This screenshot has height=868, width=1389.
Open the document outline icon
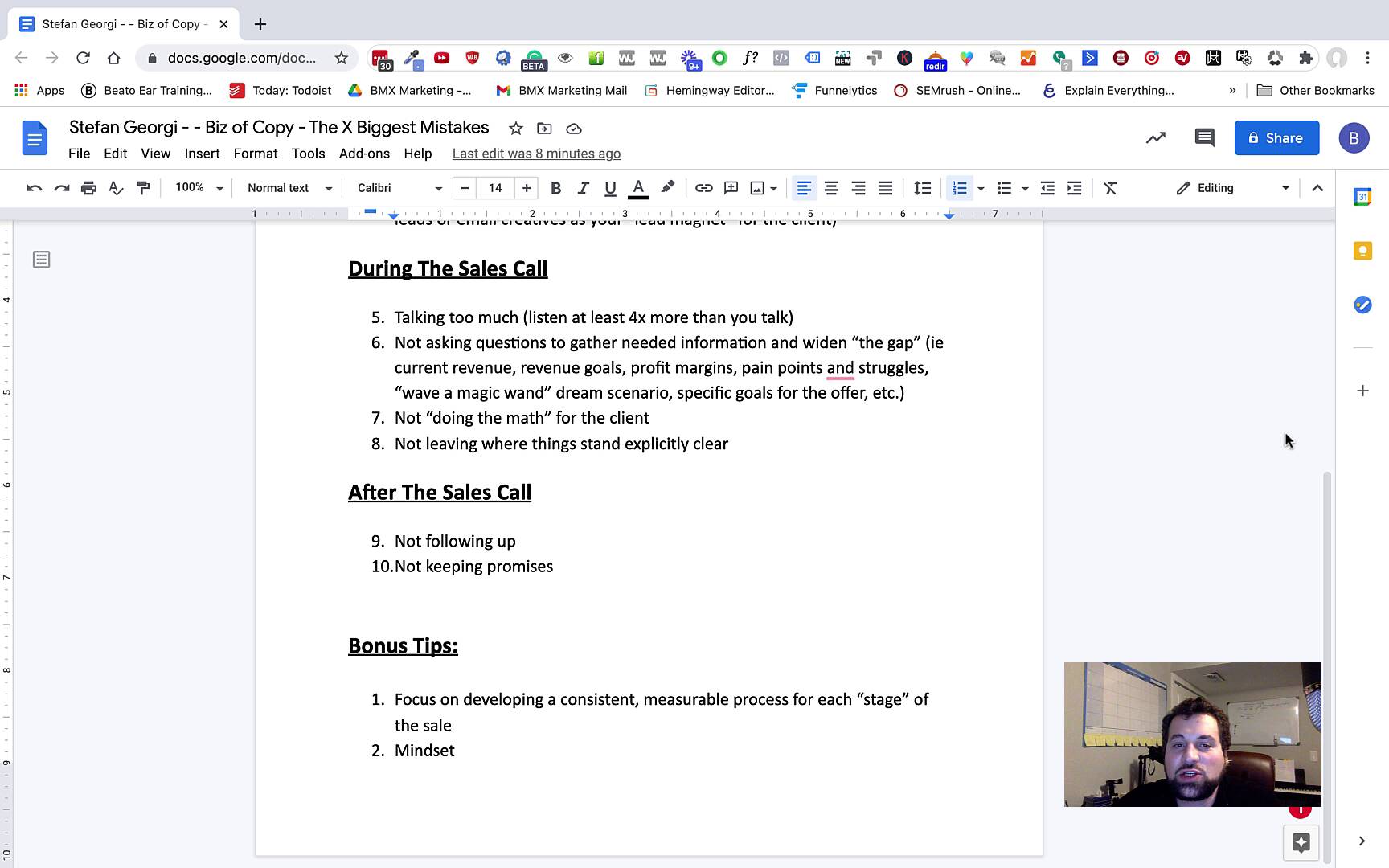[42, 260]
